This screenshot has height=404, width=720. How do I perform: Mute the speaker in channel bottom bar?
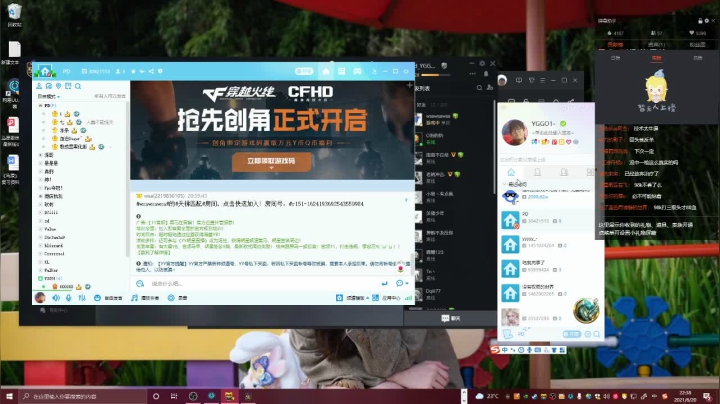coord(56,298)
